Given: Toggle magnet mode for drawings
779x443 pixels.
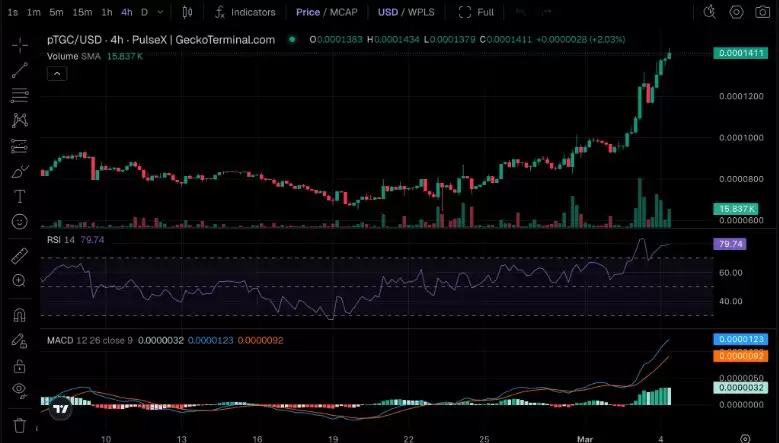Looking at the screenshot, I should tap(19, 315).
